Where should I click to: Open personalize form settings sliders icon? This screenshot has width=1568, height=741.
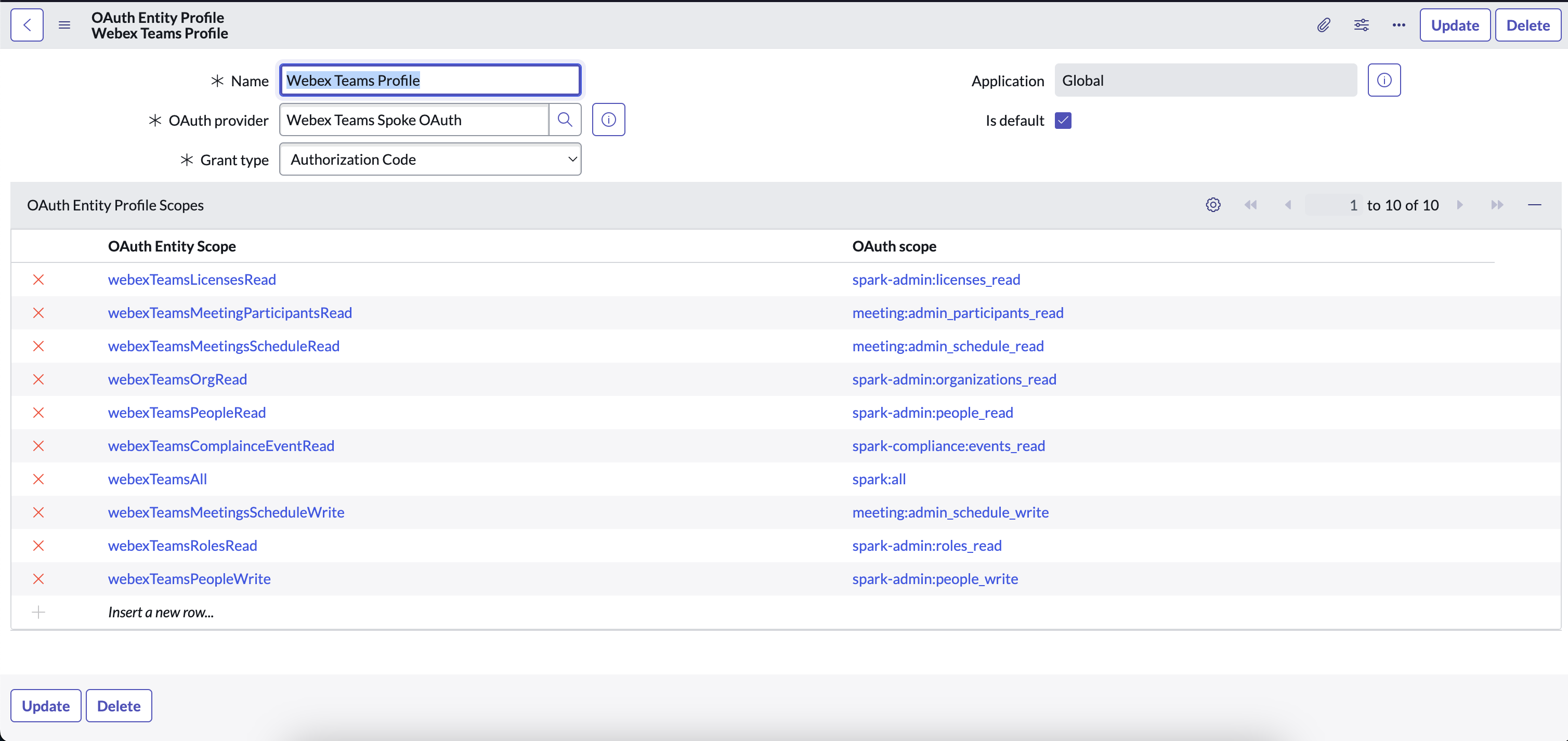tap(1361, 25)
